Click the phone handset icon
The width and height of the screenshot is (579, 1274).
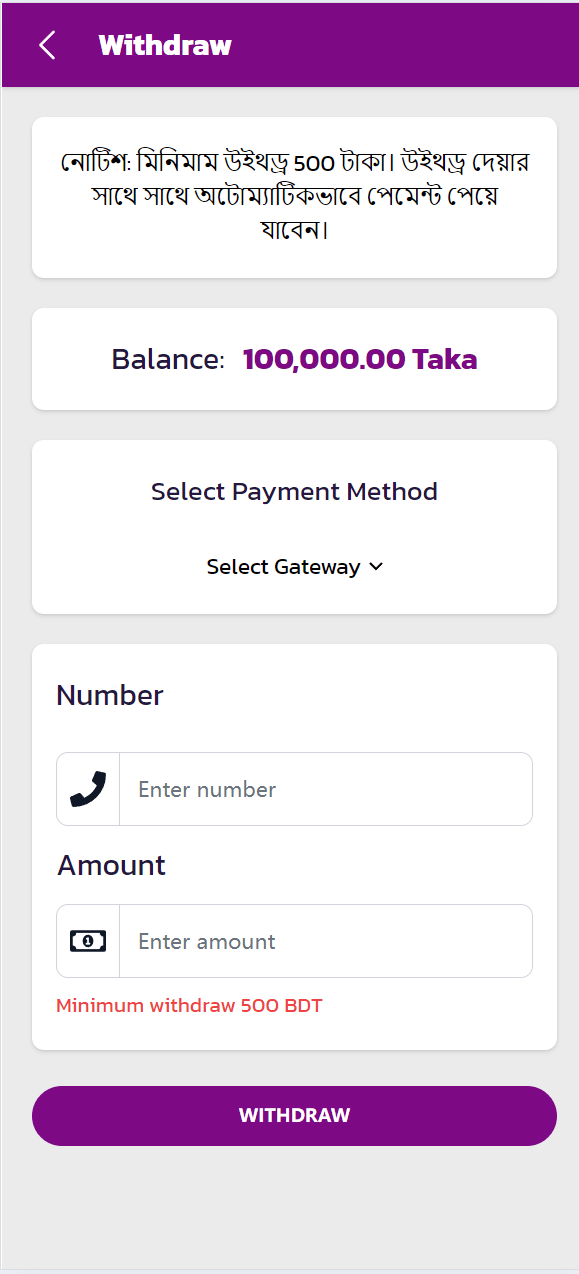(88, 789)
